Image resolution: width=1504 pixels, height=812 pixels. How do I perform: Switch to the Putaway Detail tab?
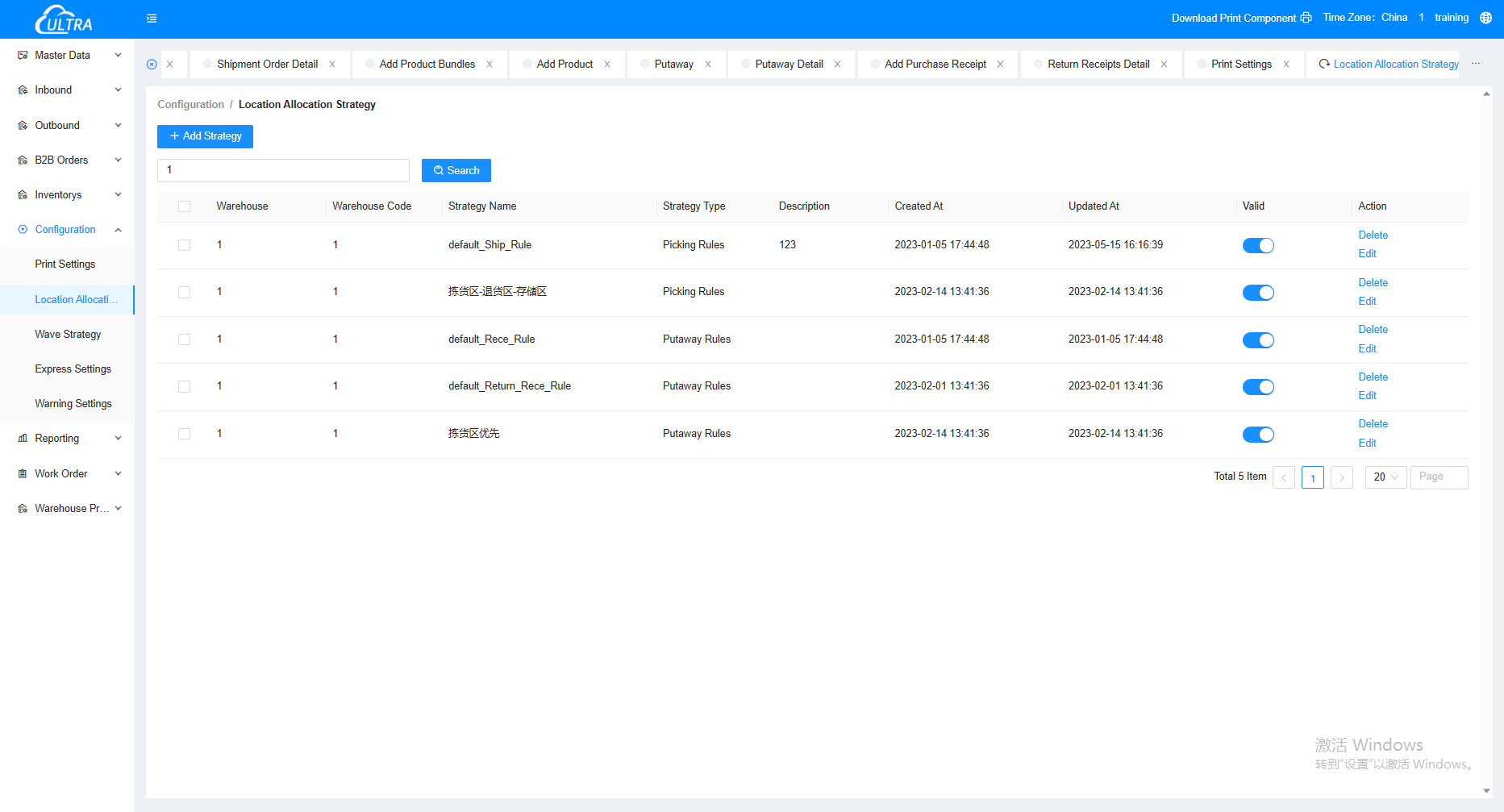click(x=789, y=65)
